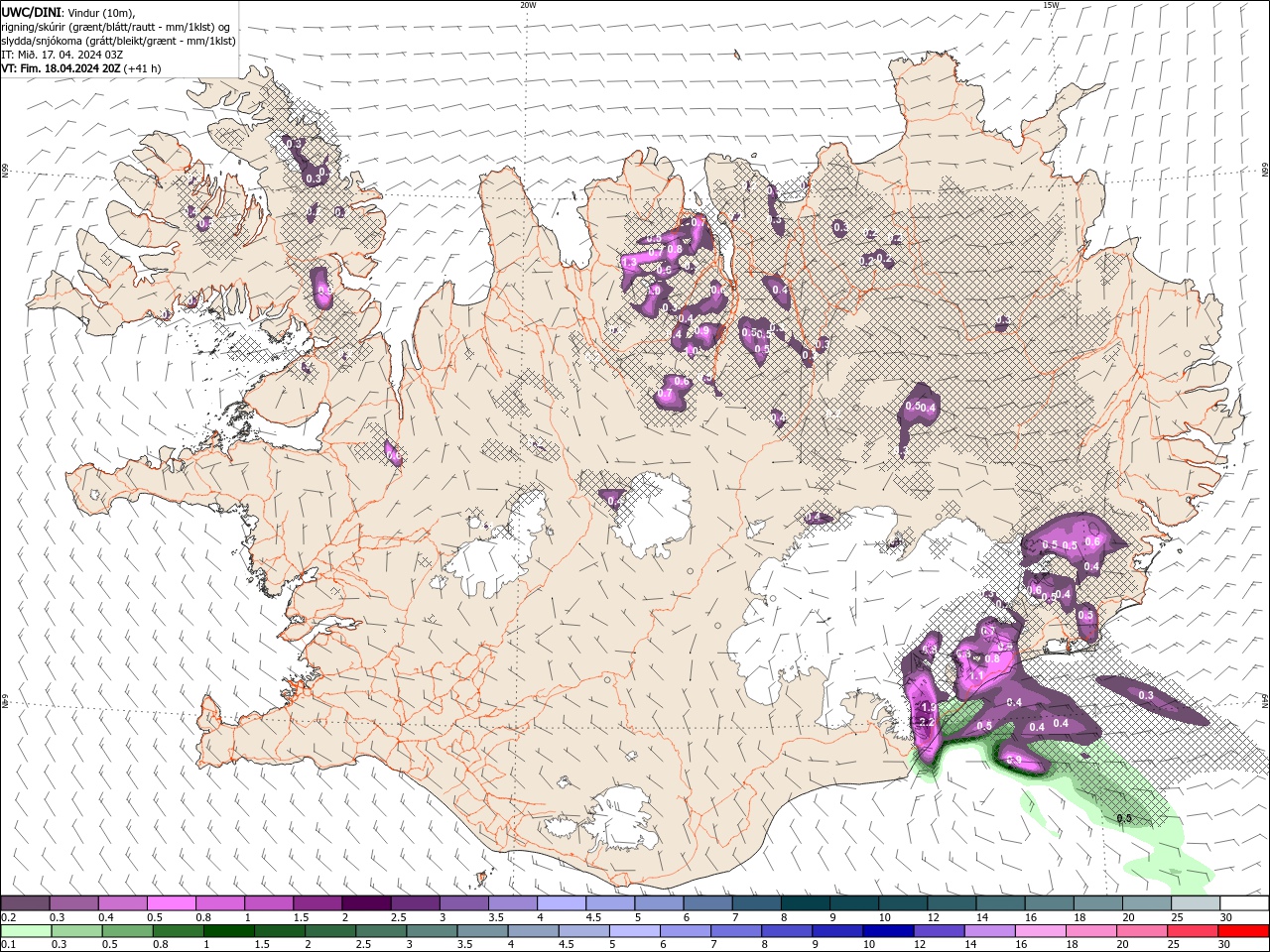This screenshot has width=1270, height=952.
Task: Select the light lavender swatch between 4 and 4.5
Action: pos(560,903)
